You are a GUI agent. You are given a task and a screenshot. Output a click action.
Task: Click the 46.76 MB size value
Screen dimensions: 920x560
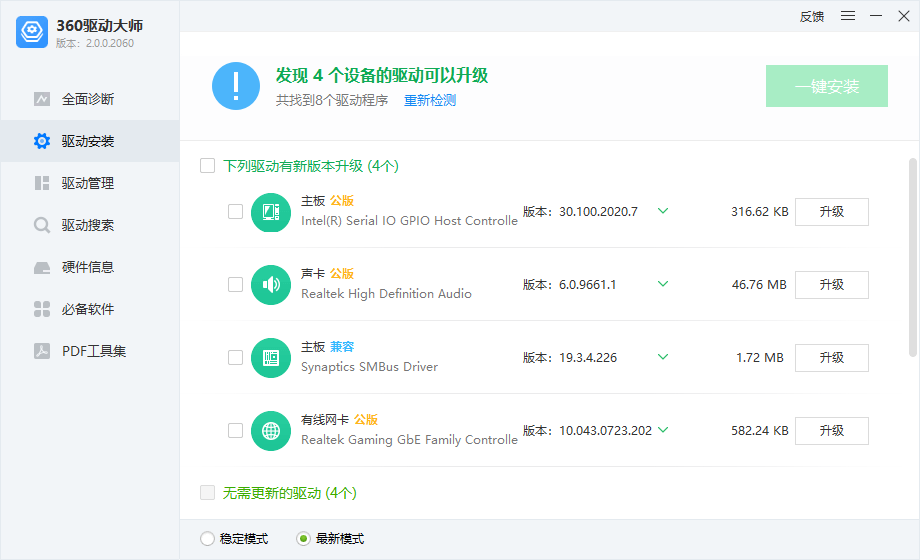tap(759, 285)
